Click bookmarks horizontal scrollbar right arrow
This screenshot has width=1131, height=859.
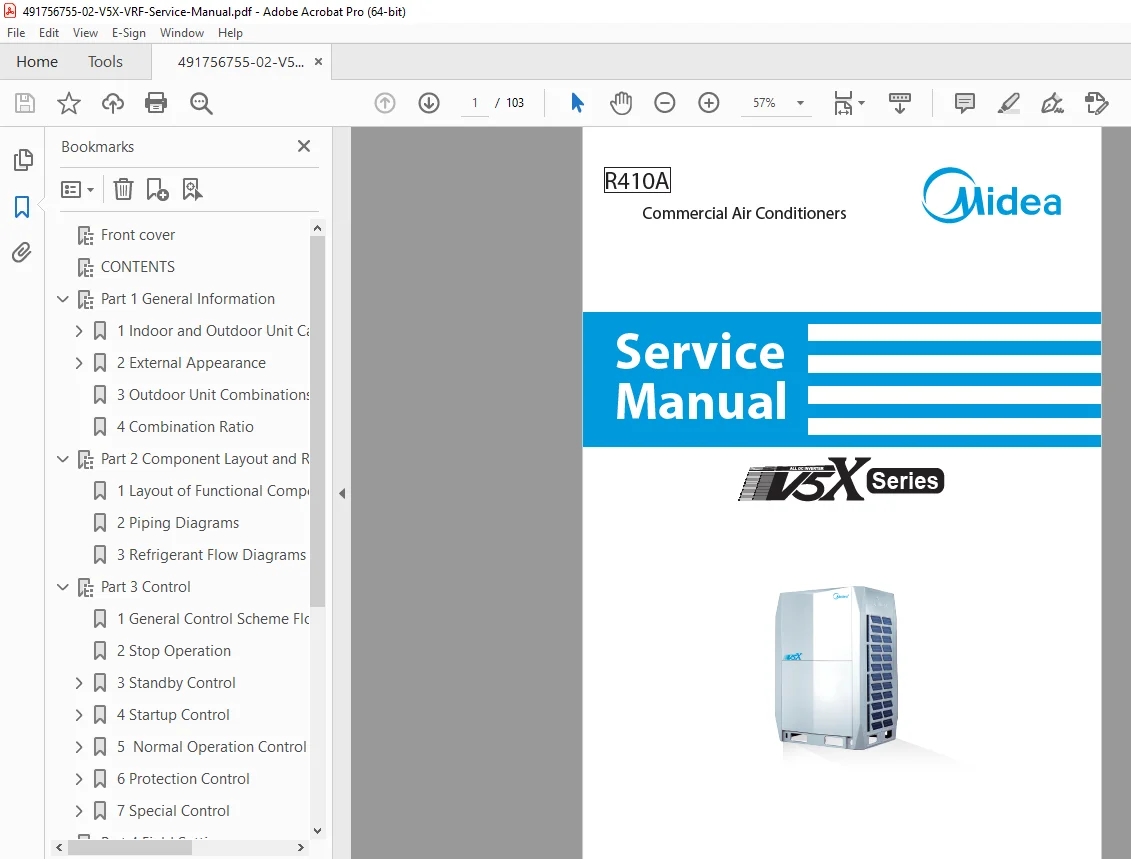pos(301,847)
